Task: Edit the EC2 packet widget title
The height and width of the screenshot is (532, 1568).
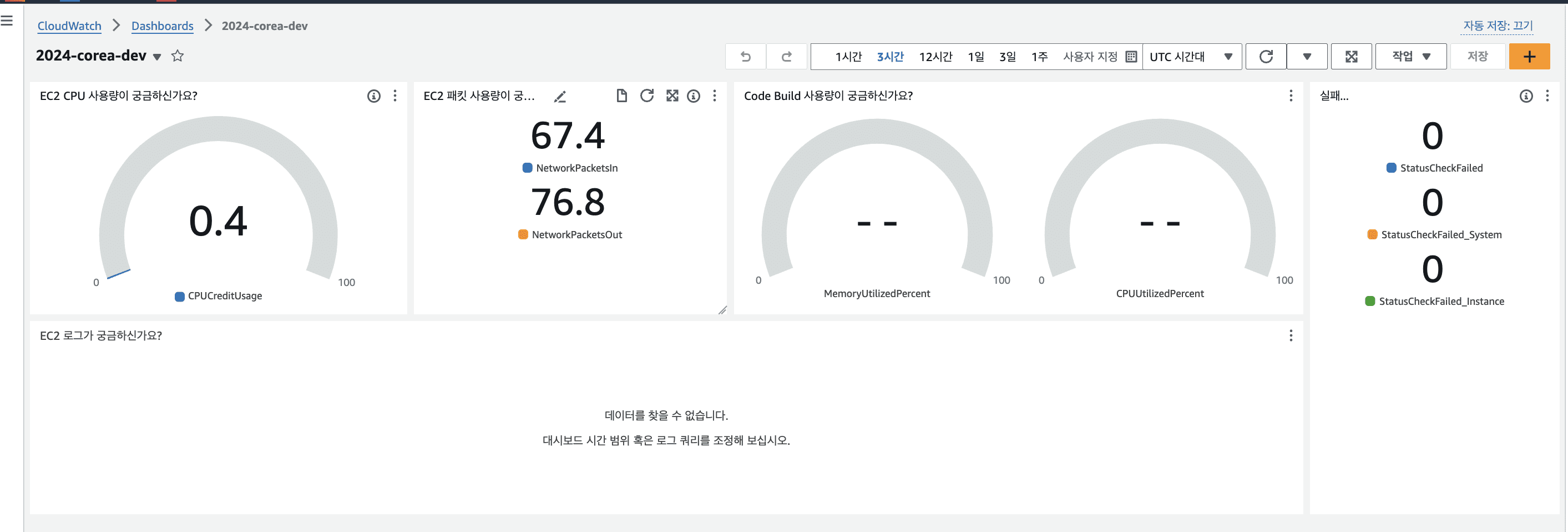Action: tap(560, 96)
